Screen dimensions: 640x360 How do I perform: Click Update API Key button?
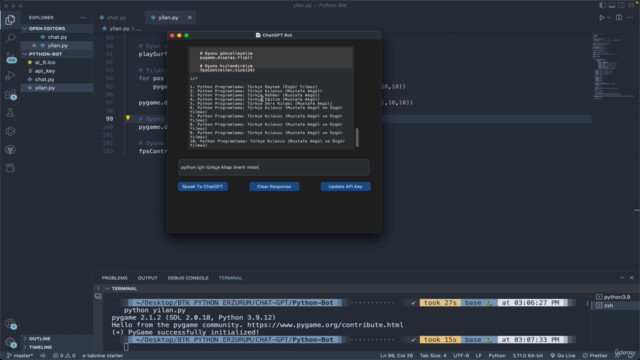coord(345,187)
